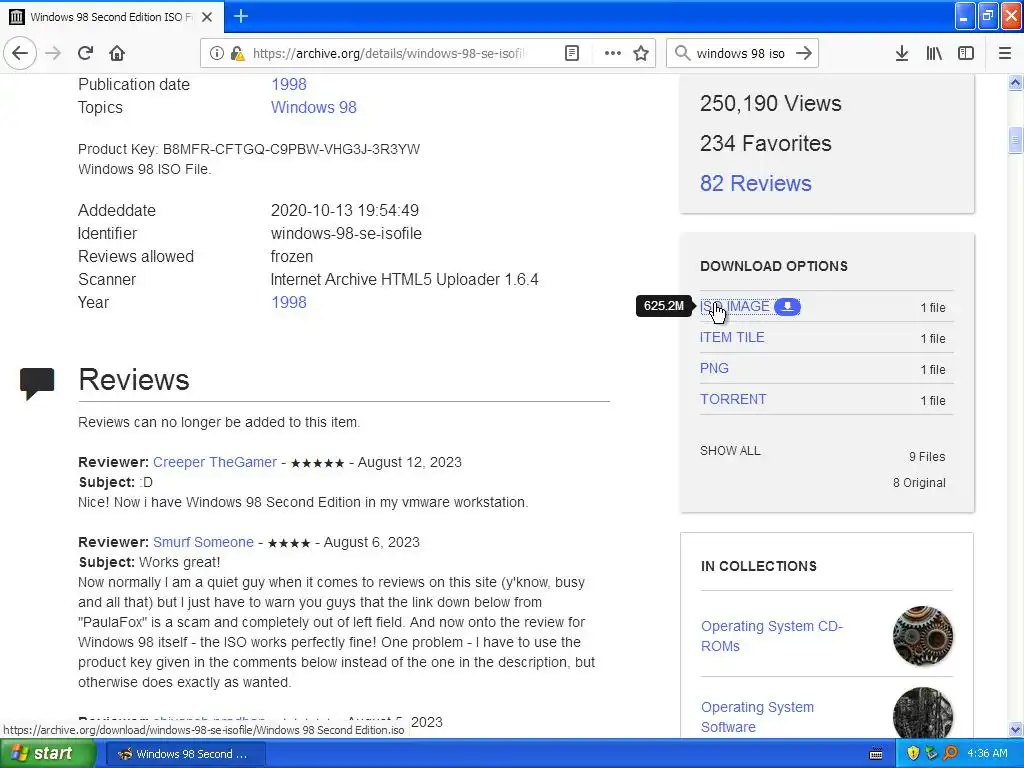Click the Reviews section heading

pos(134,379)
